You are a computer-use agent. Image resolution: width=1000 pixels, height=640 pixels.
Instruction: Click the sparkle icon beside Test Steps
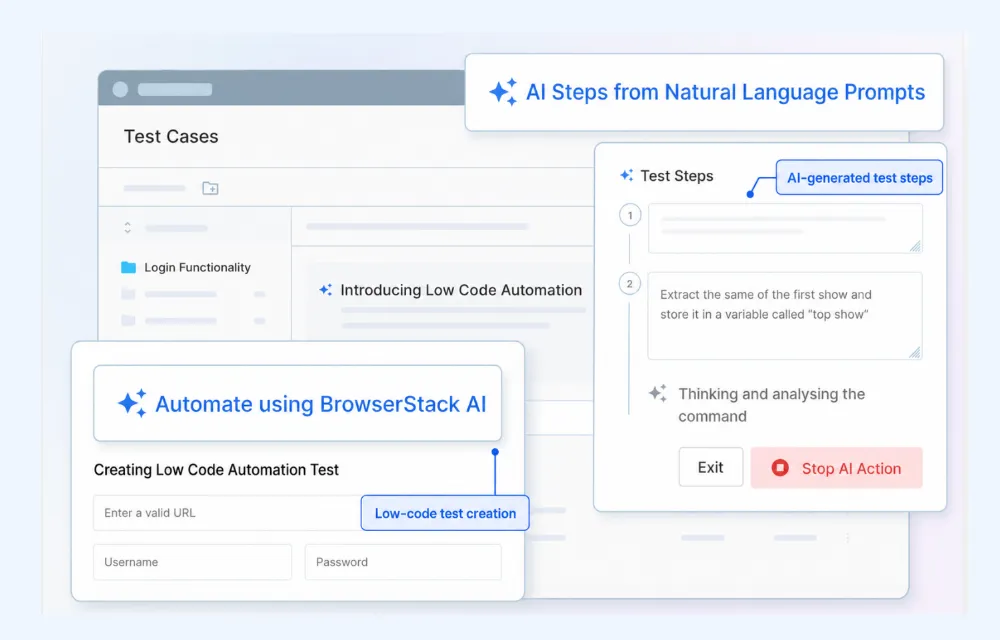[627, 175]
